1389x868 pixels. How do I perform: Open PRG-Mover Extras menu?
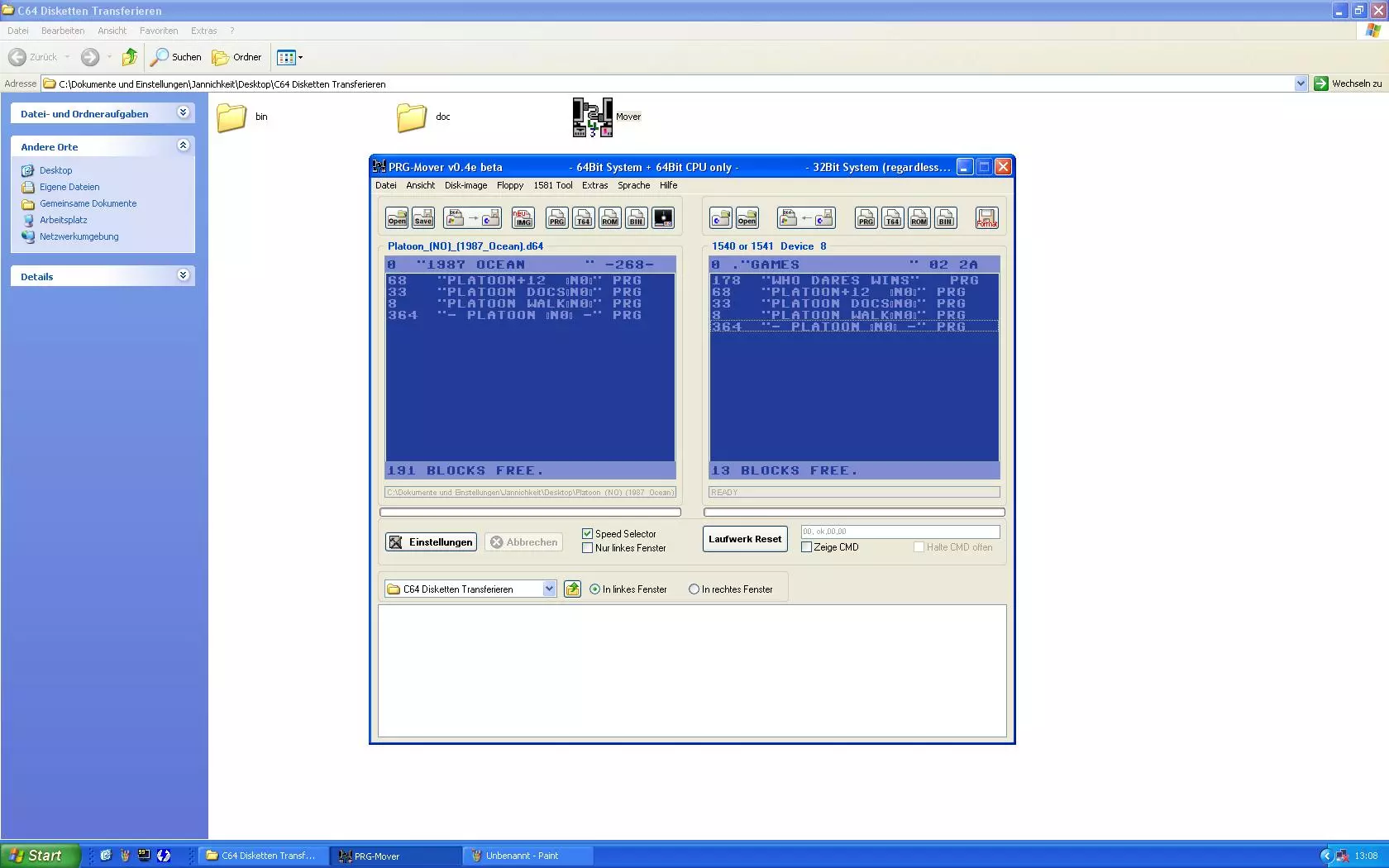pos(594,185)
